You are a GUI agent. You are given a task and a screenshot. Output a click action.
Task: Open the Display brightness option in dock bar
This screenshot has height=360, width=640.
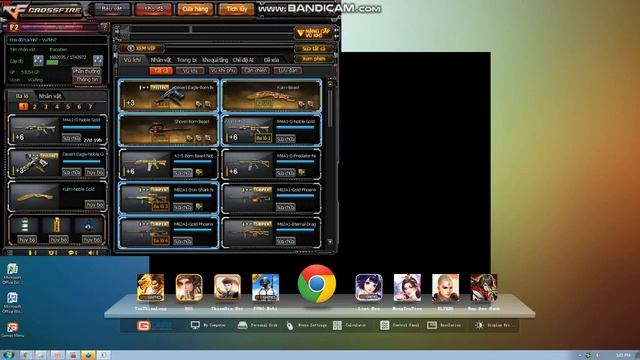pos(493,325)
